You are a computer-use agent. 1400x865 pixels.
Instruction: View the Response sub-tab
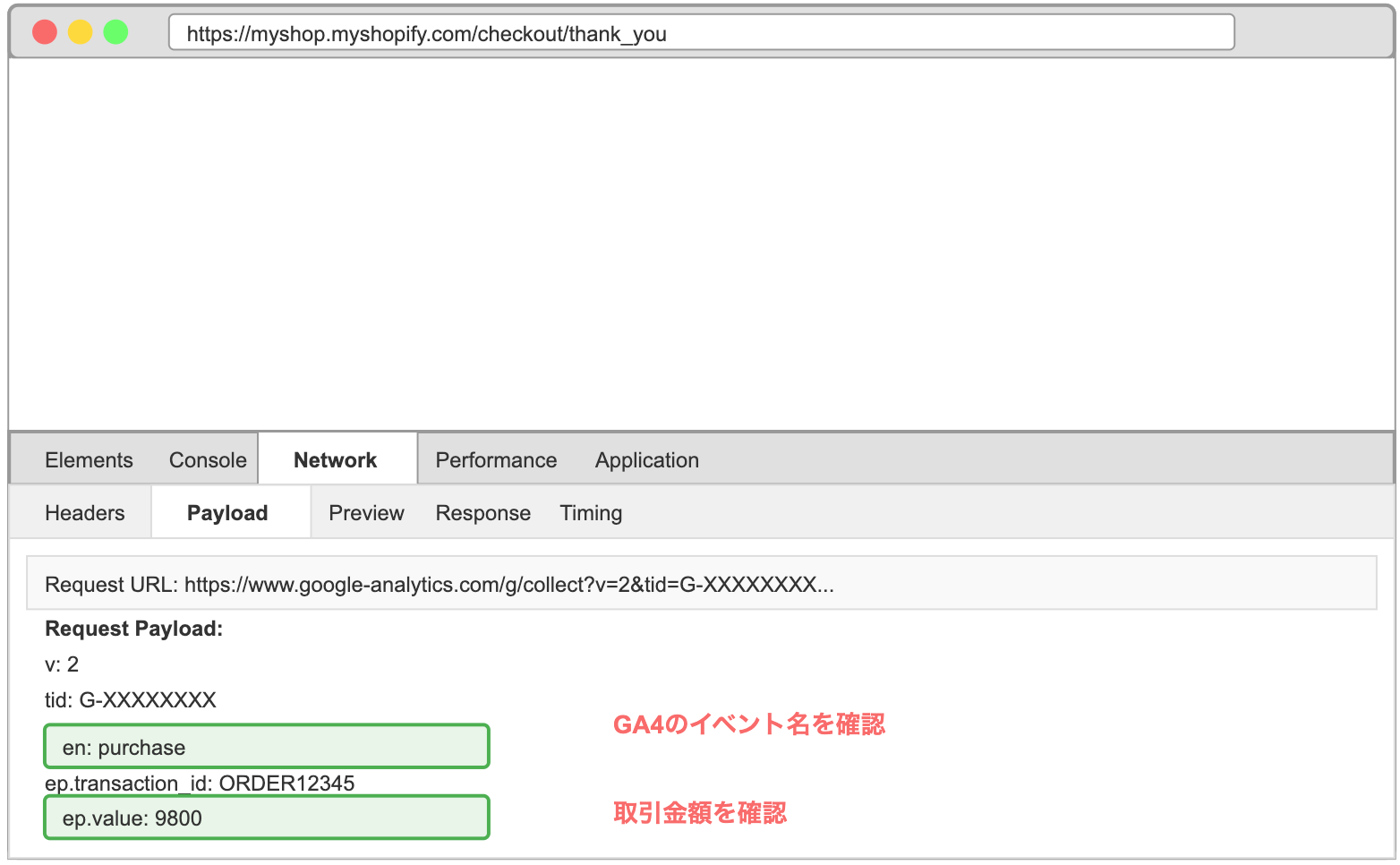pos(483,513)
